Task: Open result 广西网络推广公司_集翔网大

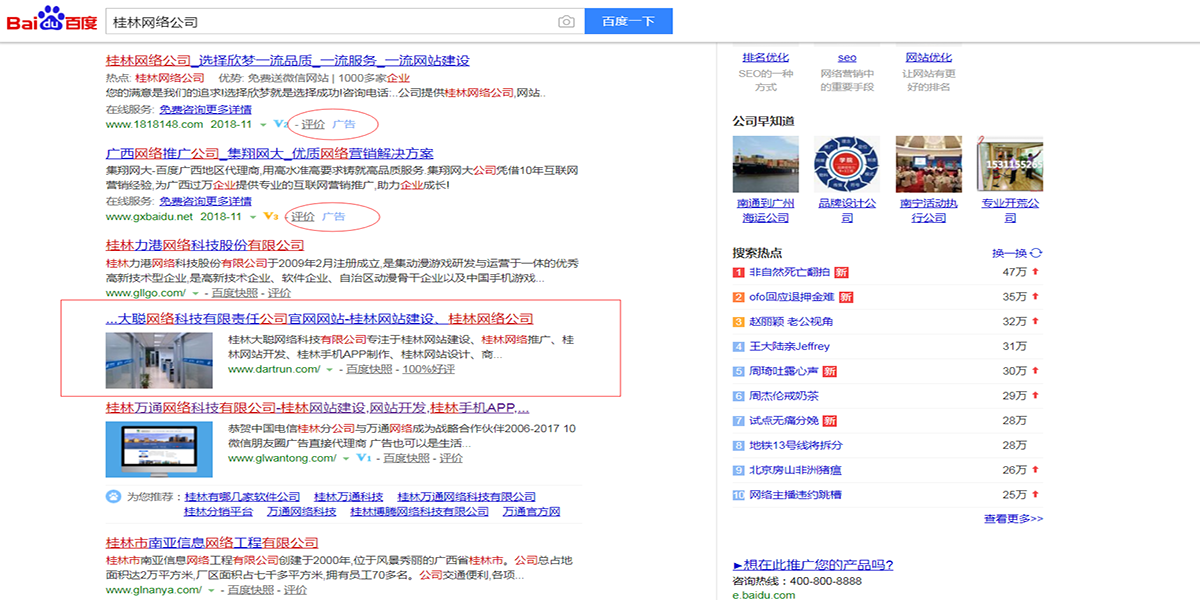Action: click(x=270, y=153)
